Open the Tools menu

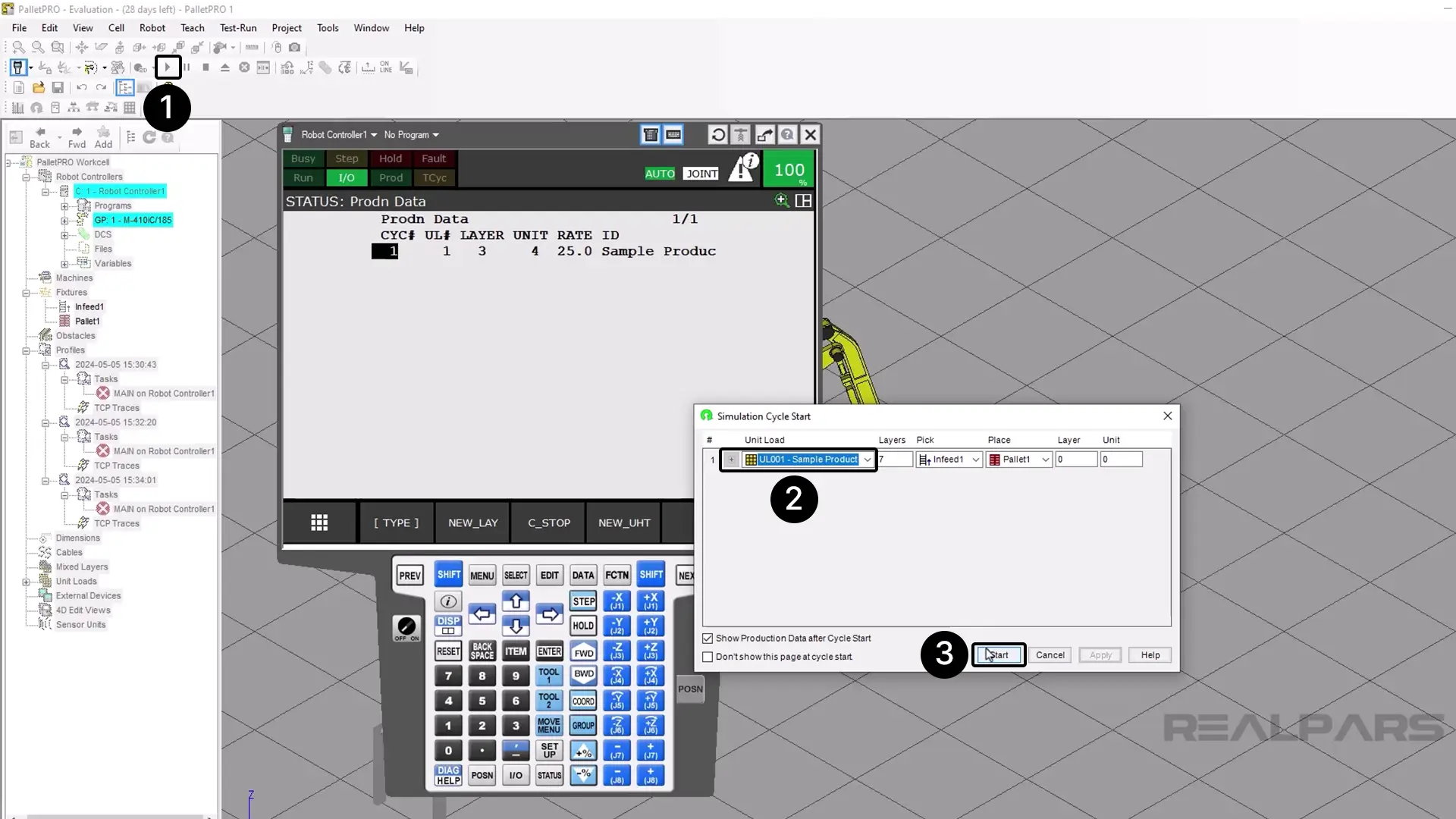point(328,28)
